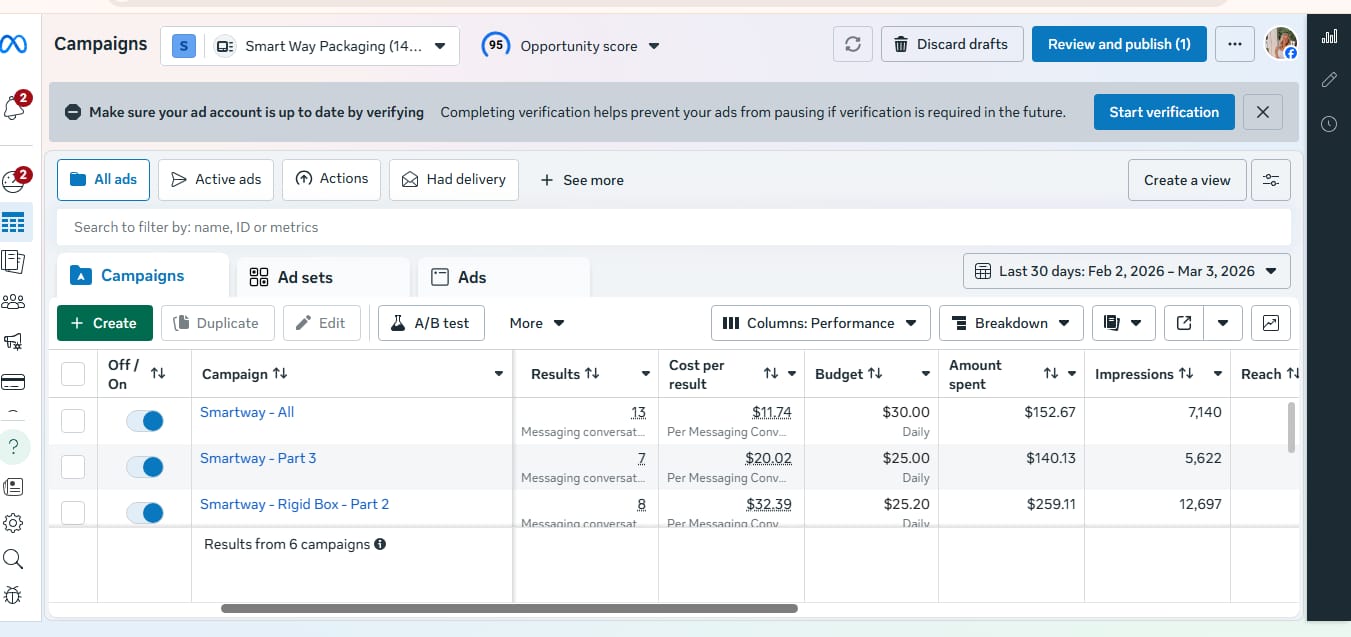Turn off the Smartway - All campaign

click(145, 421)
